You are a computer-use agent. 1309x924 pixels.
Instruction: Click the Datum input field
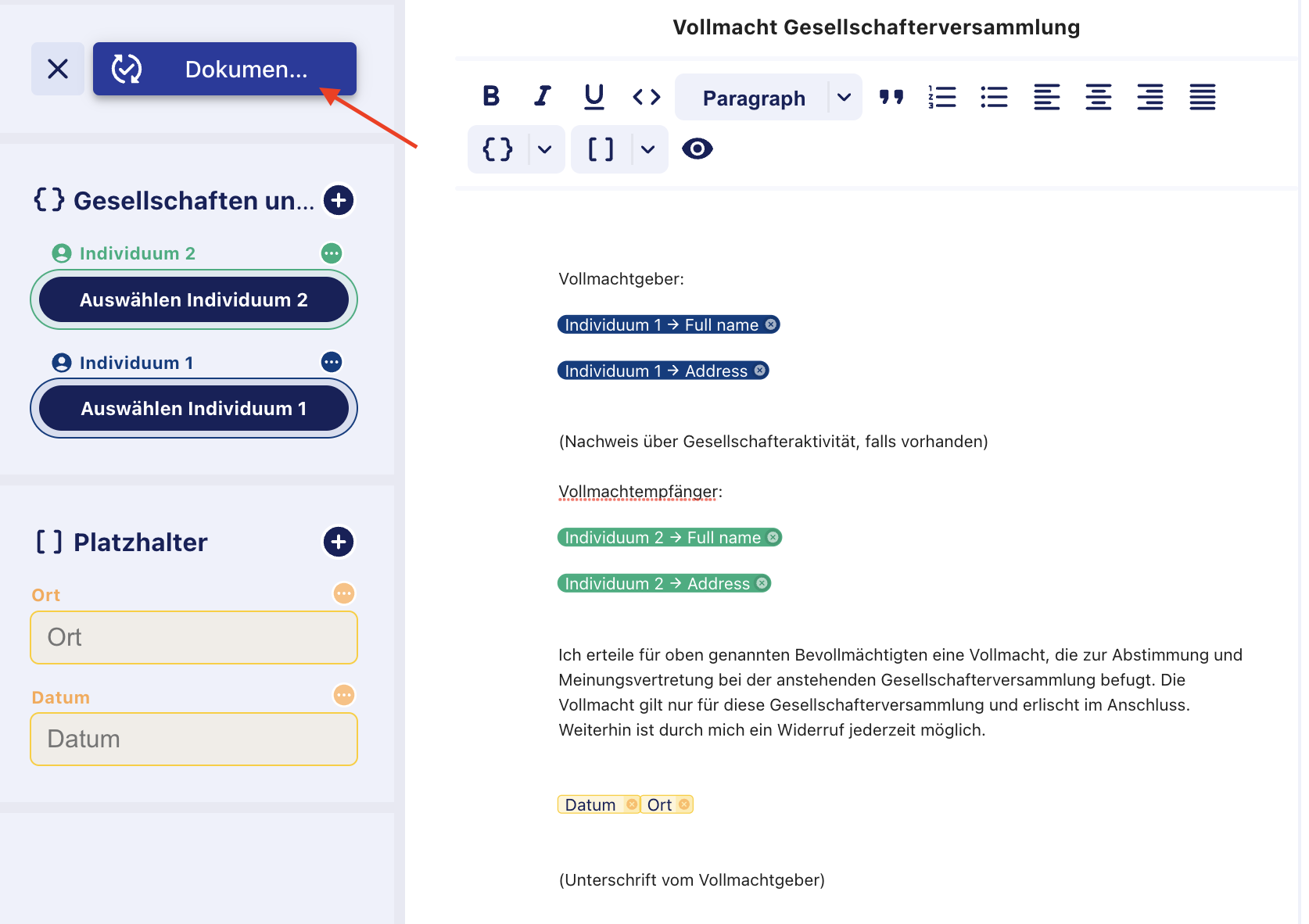(194, 739)
